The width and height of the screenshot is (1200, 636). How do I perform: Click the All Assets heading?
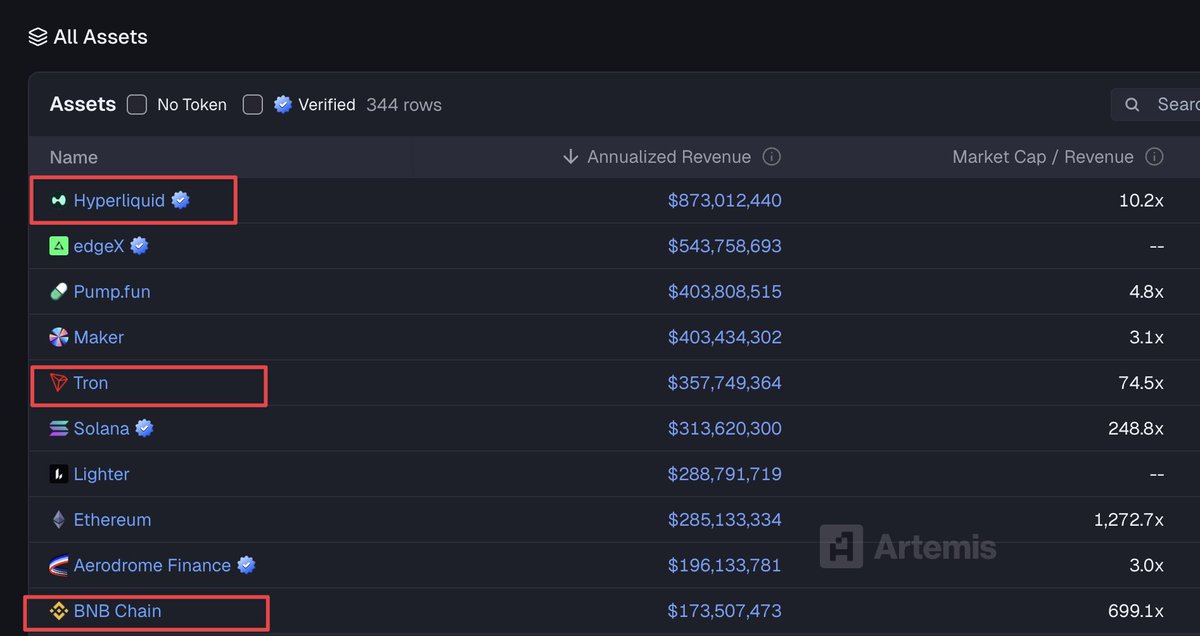pos(100,37)
